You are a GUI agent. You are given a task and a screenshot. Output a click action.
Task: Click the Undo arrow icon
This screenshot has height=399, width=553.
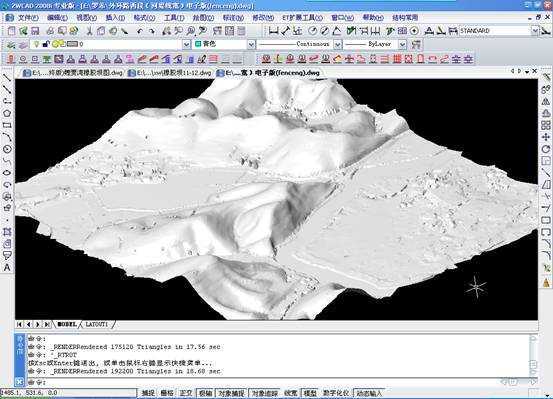tap(140, 31)
